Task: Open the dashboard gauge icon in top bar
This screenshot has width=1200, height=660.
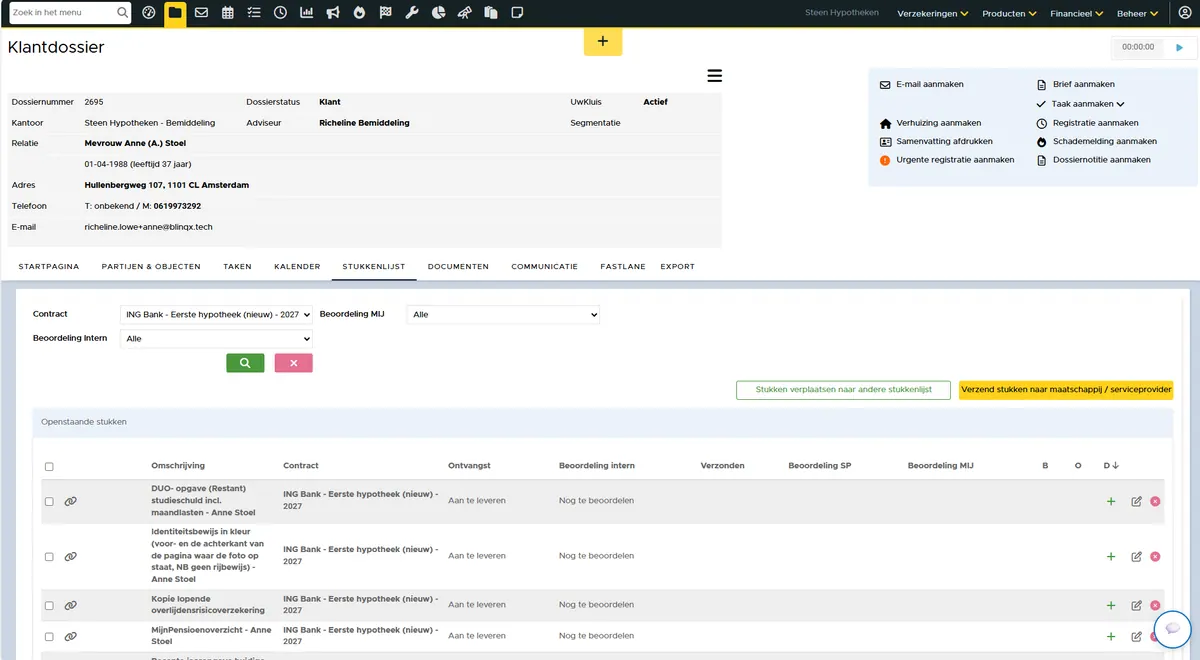Action: point(149,13)
